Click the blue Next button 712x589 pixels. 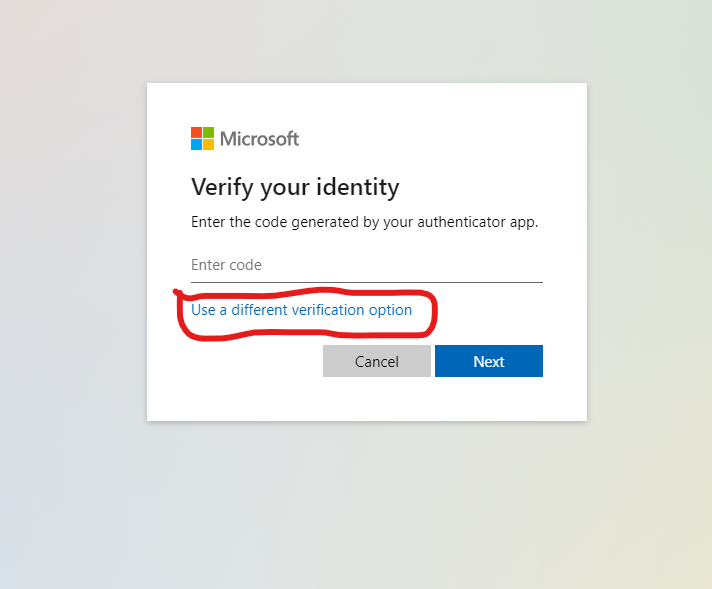click(489, 361)
